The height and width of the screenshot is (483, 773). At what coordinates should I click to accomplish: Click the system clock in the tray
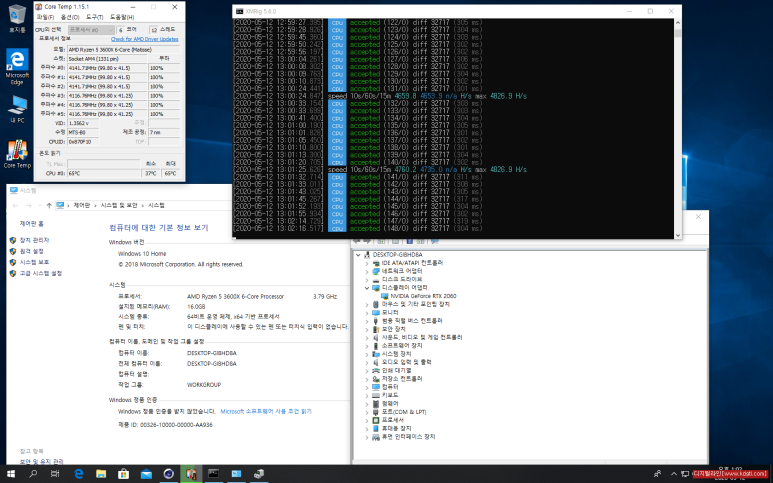(x=730, y=474)
